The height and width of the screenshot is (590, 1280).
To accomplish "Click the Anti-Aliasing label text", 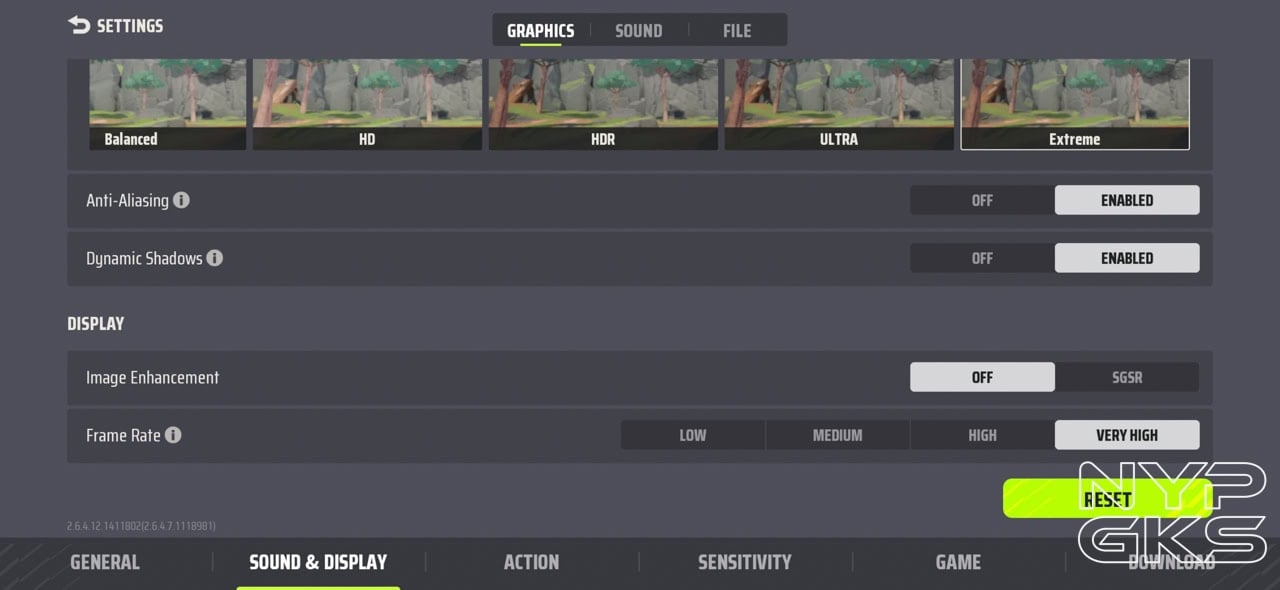I will [127, 200].
